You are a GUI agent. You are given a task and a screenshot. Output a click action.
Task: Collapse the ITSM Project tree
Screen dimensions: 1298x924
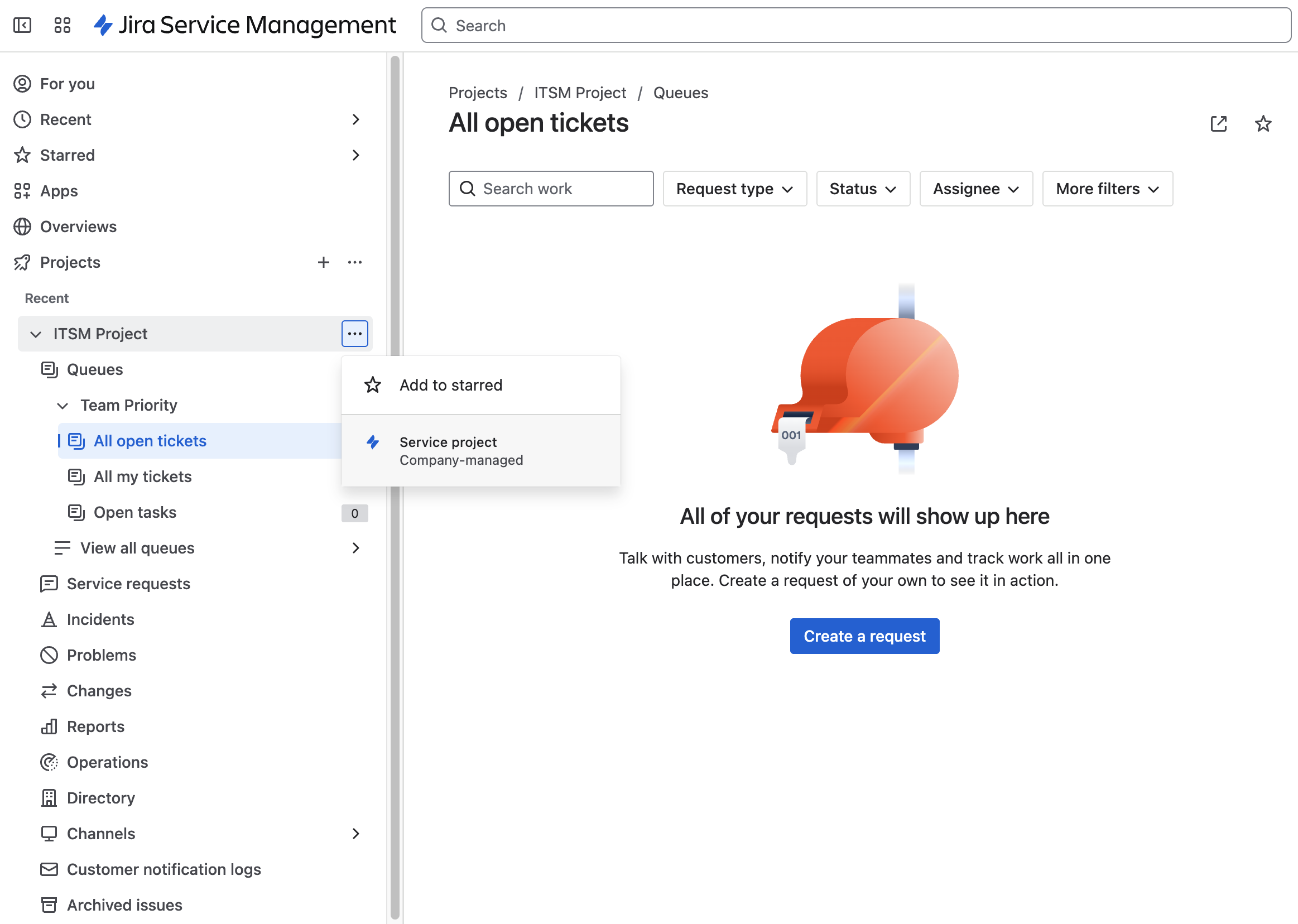(x=36, y=334)
